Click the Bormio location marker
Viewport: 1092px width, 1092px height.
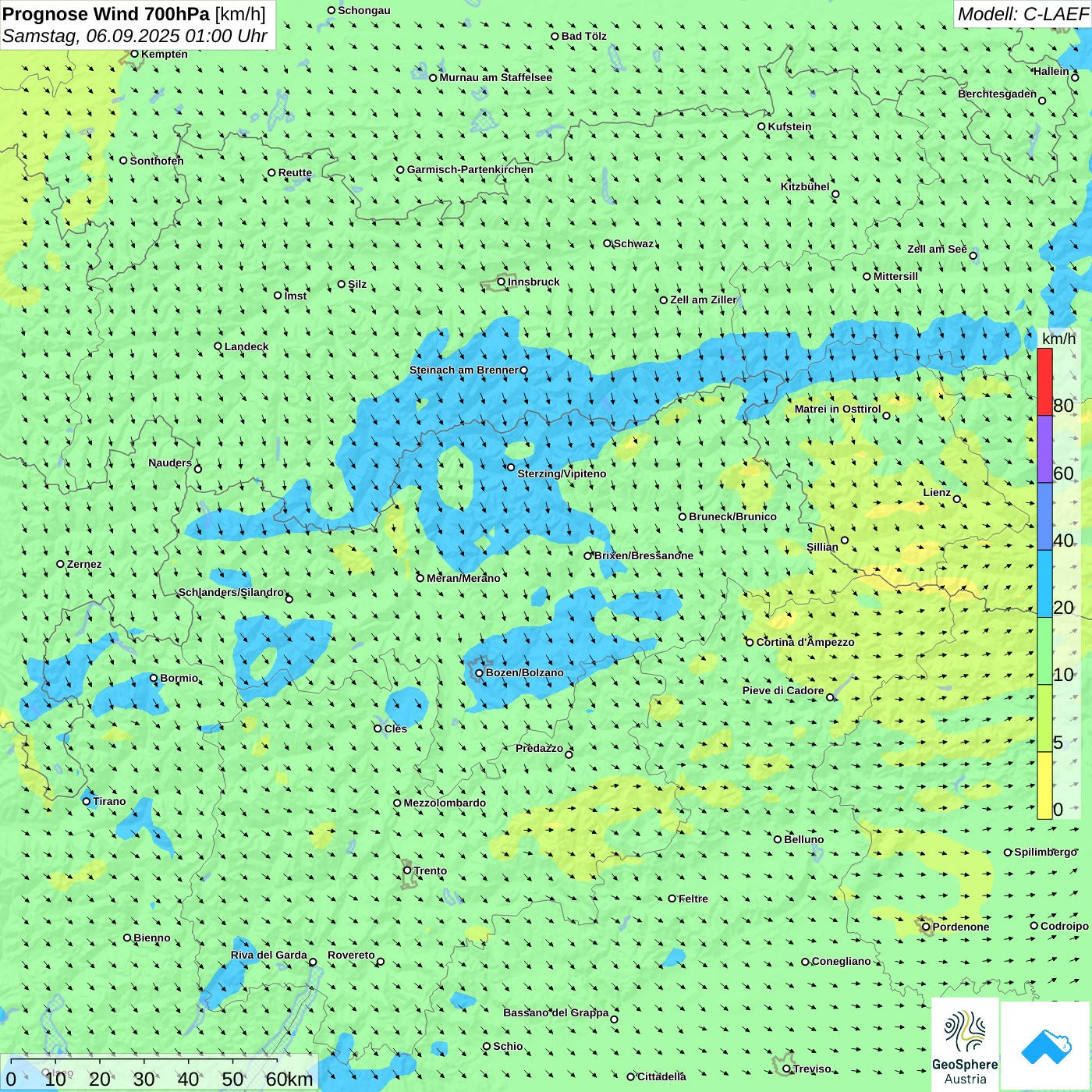point(154,678)
